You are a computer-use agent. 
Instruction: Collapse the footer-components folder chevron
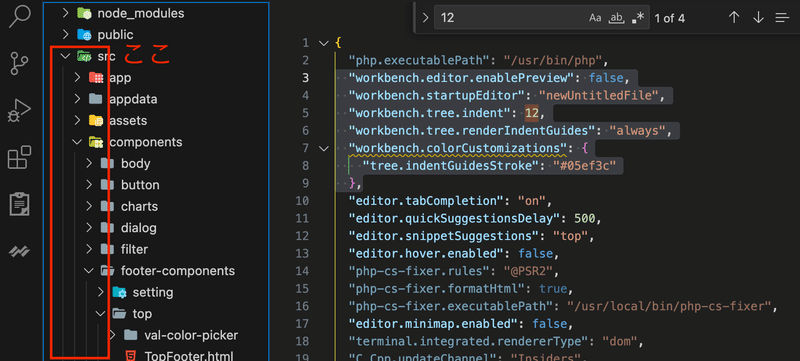tap(89, 270)
